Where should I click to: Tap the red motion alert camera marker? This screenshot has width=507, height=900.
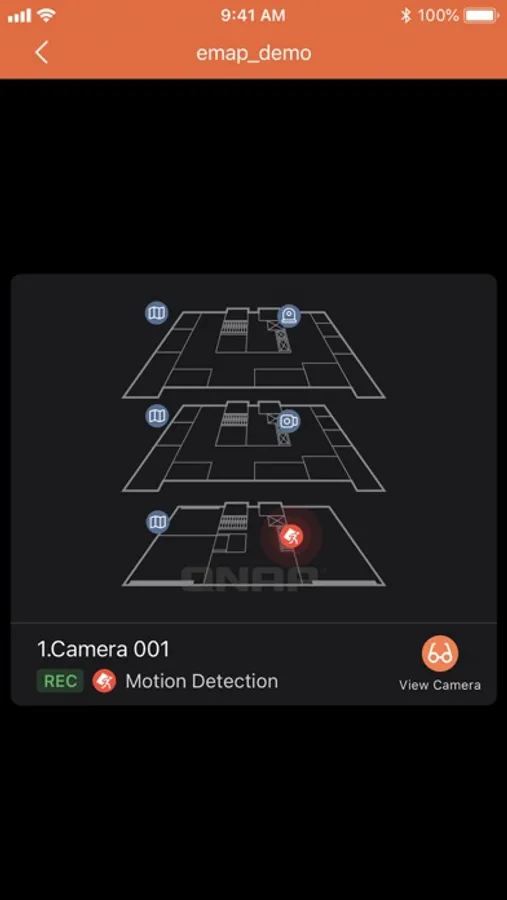pos(292,536)
